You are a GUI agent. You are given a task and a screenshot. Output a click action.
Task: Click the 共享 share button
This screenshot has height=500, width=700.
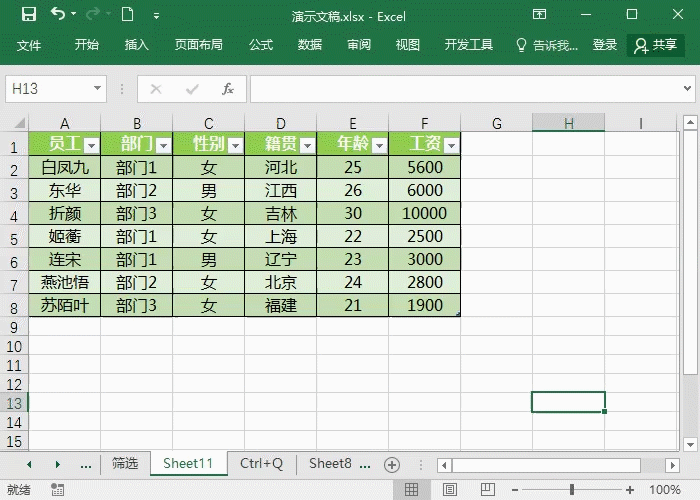(x=655, y=45)
